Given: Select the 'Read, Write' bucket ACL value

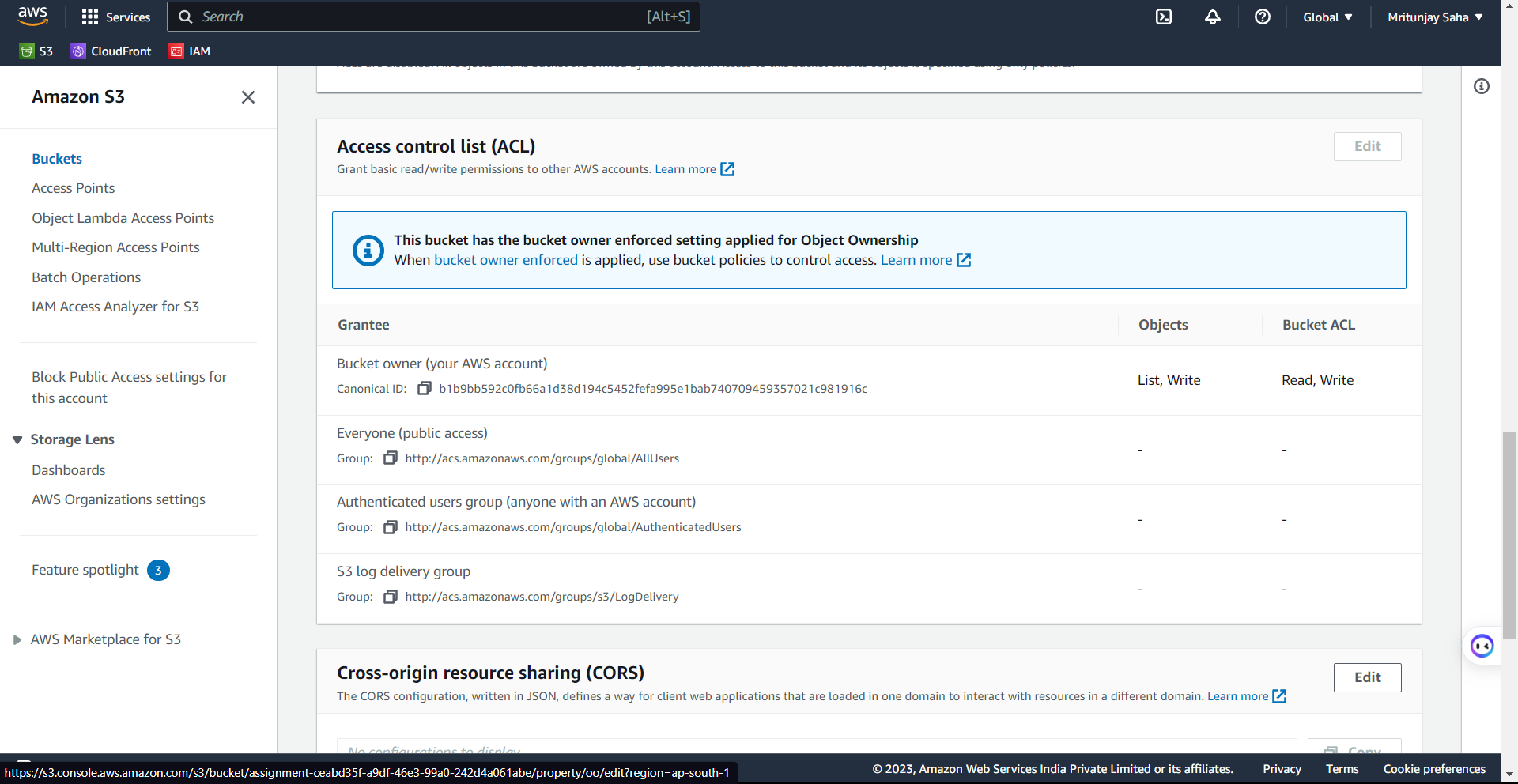Looking at the screenshot, I should pos(1318,380).
